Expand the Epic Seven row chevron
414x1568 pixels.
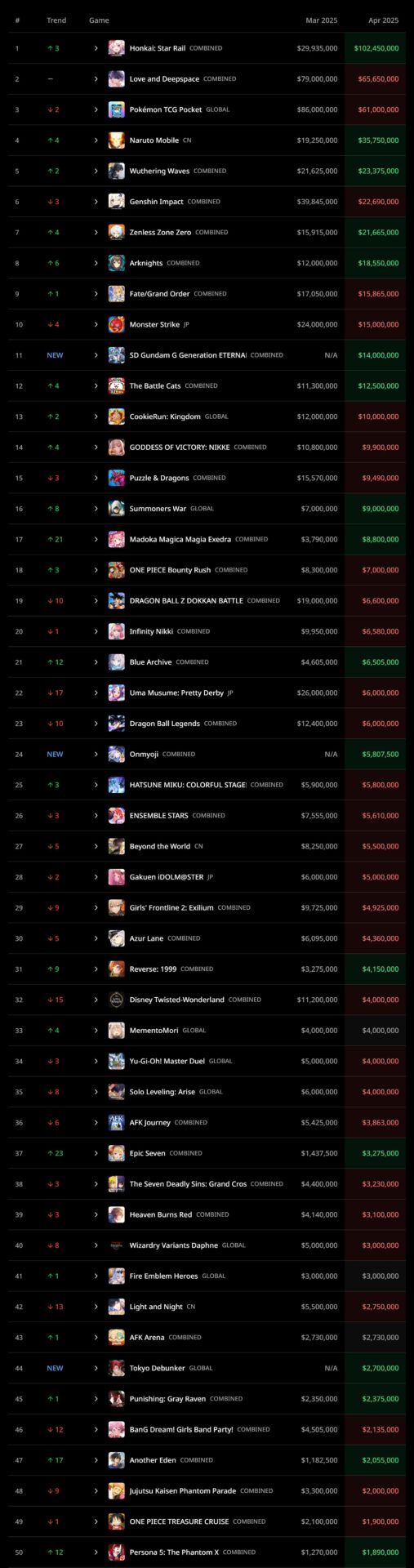click(96, 1153)
